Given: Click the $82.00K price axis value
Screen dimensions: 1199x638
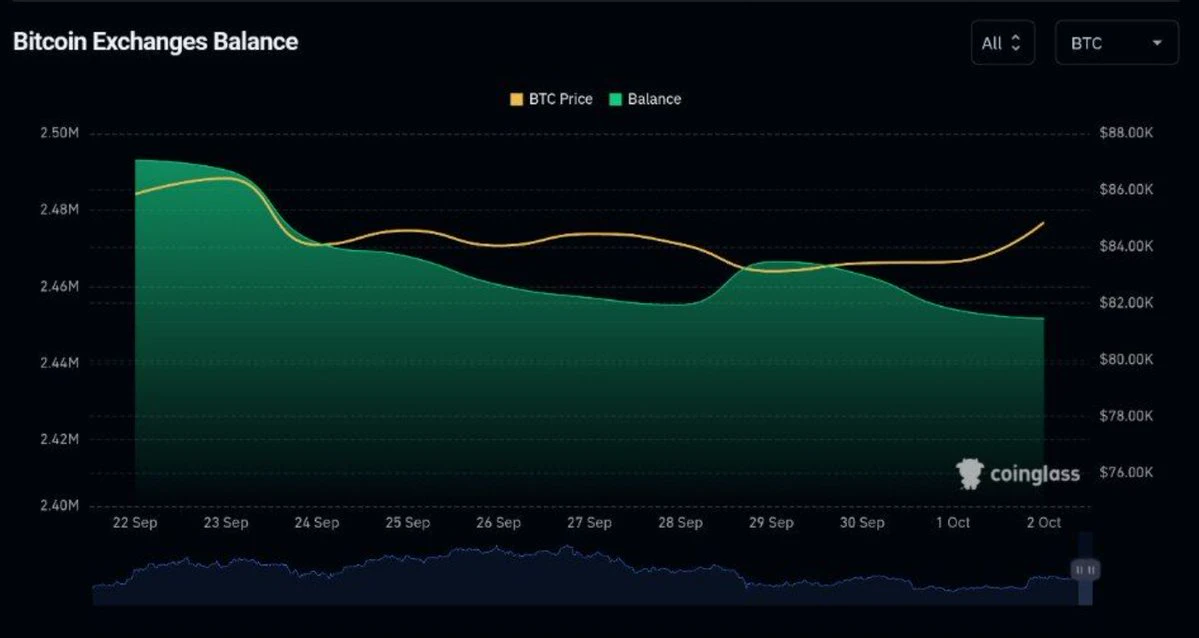Looking at the screenshot, I should click(1126, 302).
